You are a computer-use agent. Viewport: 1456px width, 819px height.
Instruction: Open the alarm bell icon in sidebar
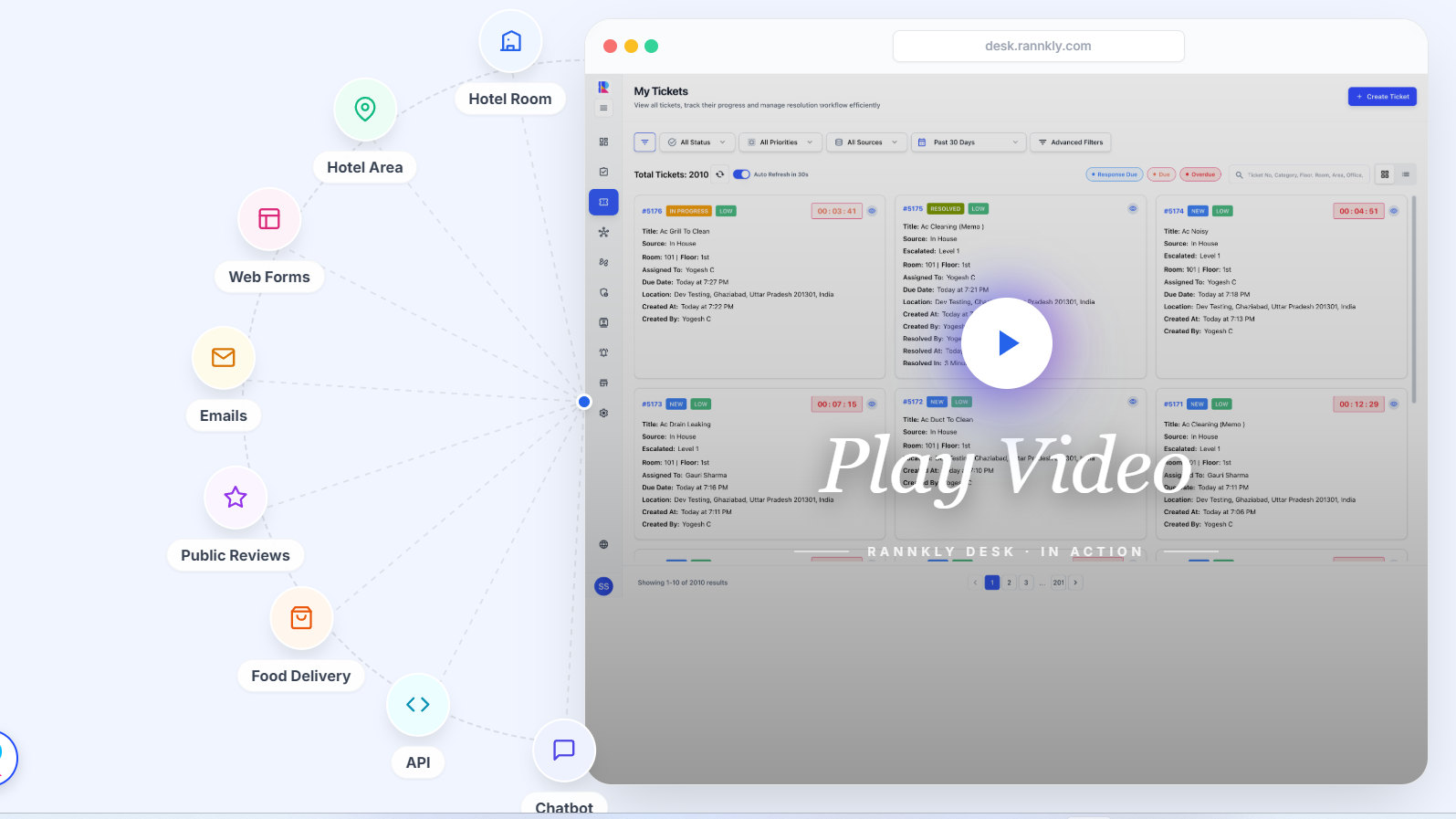pyautogui.click(x=603, y=352)
